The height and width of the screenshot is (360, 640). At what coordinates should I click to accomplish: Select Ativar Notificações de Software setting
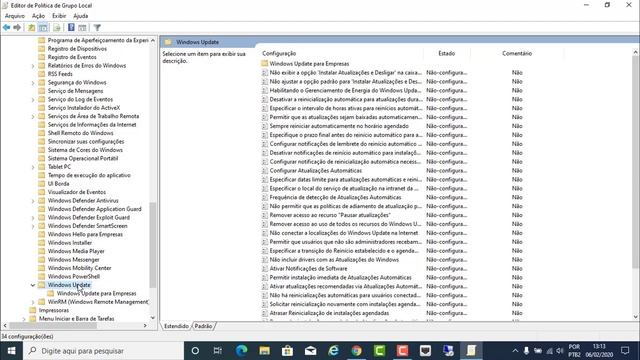[308, 269]
